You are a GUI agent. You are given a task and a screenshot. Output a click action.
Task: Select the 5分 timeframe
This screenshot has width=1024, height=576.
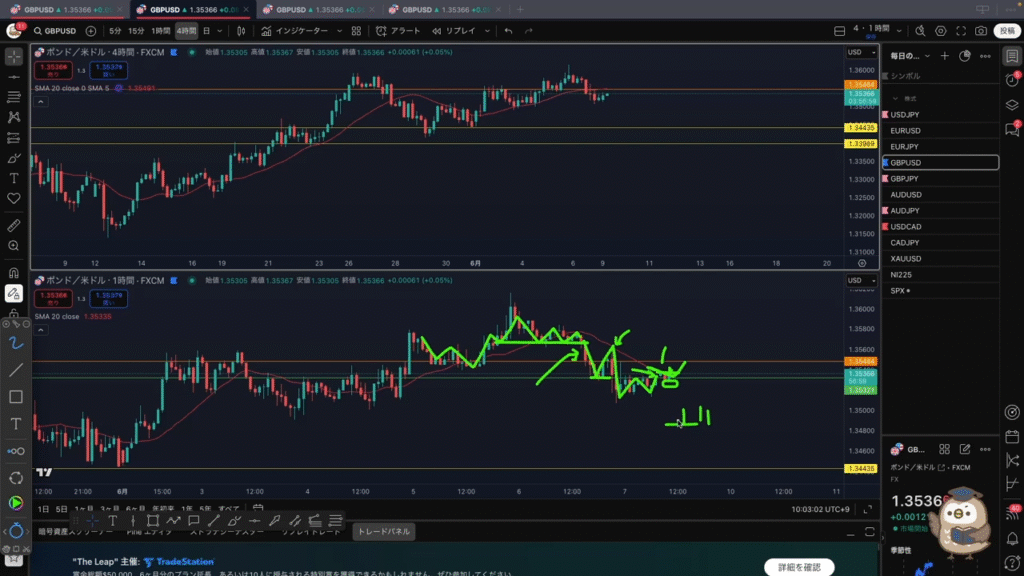point(115,31)
